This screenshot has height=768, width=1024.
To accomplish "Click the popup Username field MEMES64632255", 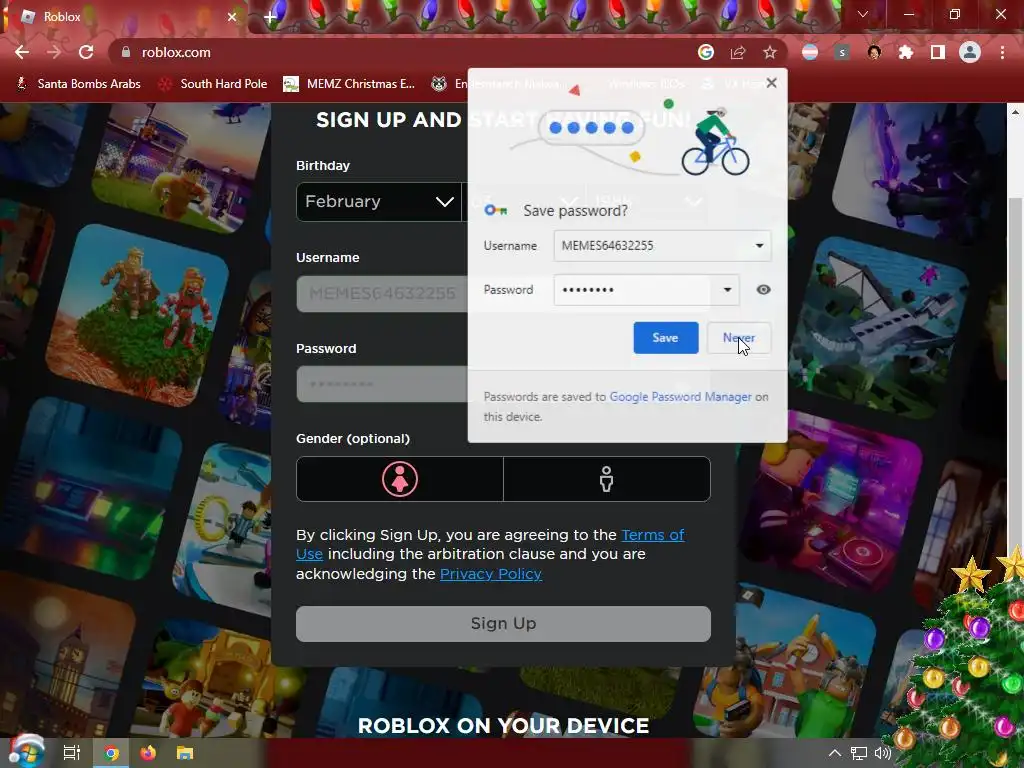I will point(662,246).
